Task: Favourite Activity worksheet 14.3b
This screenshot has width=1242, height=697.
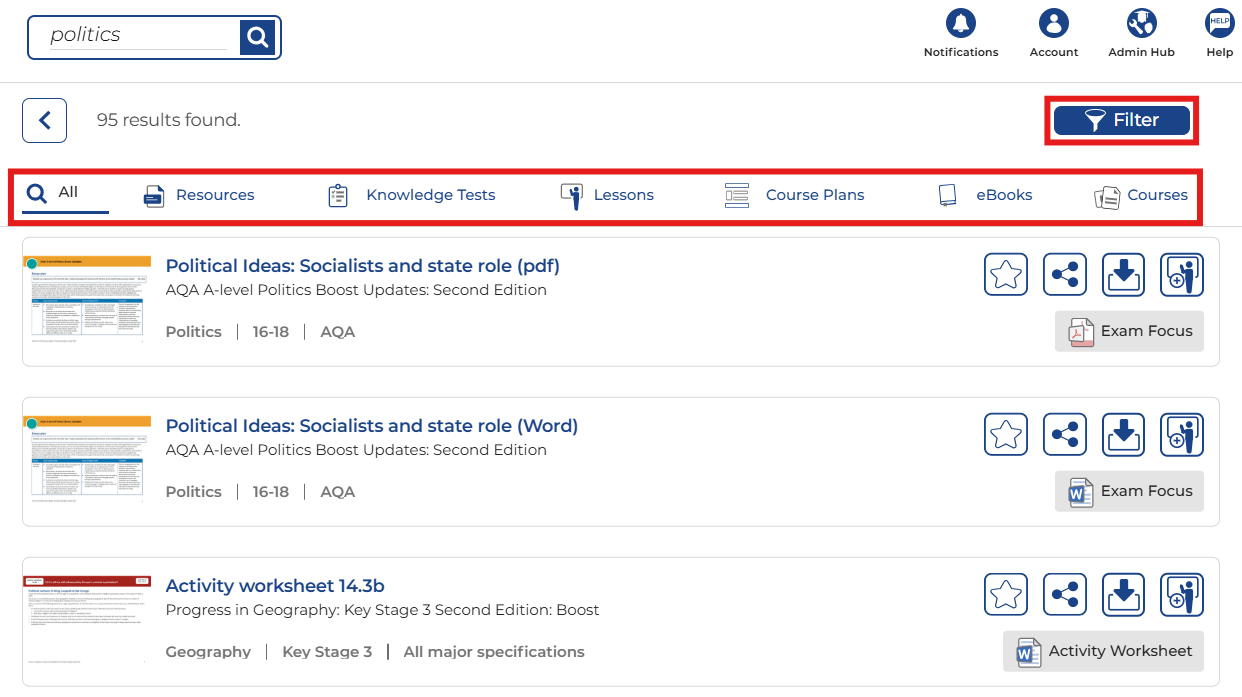Action: pyautogui.click(x=1005, y=594)
